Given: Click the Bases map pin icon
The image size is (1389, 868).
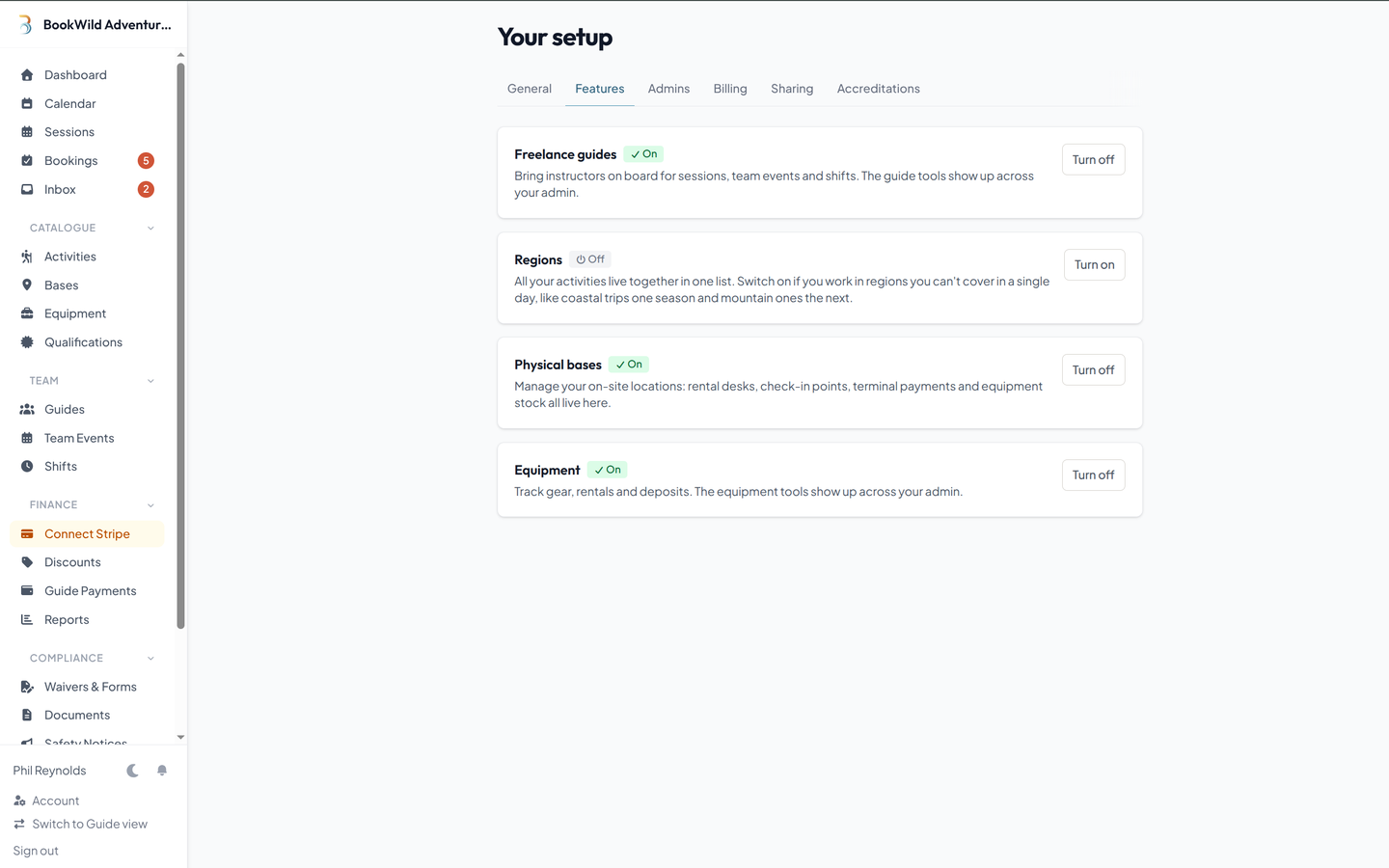Looking at the screenshot, I should (x=27, y=285).
